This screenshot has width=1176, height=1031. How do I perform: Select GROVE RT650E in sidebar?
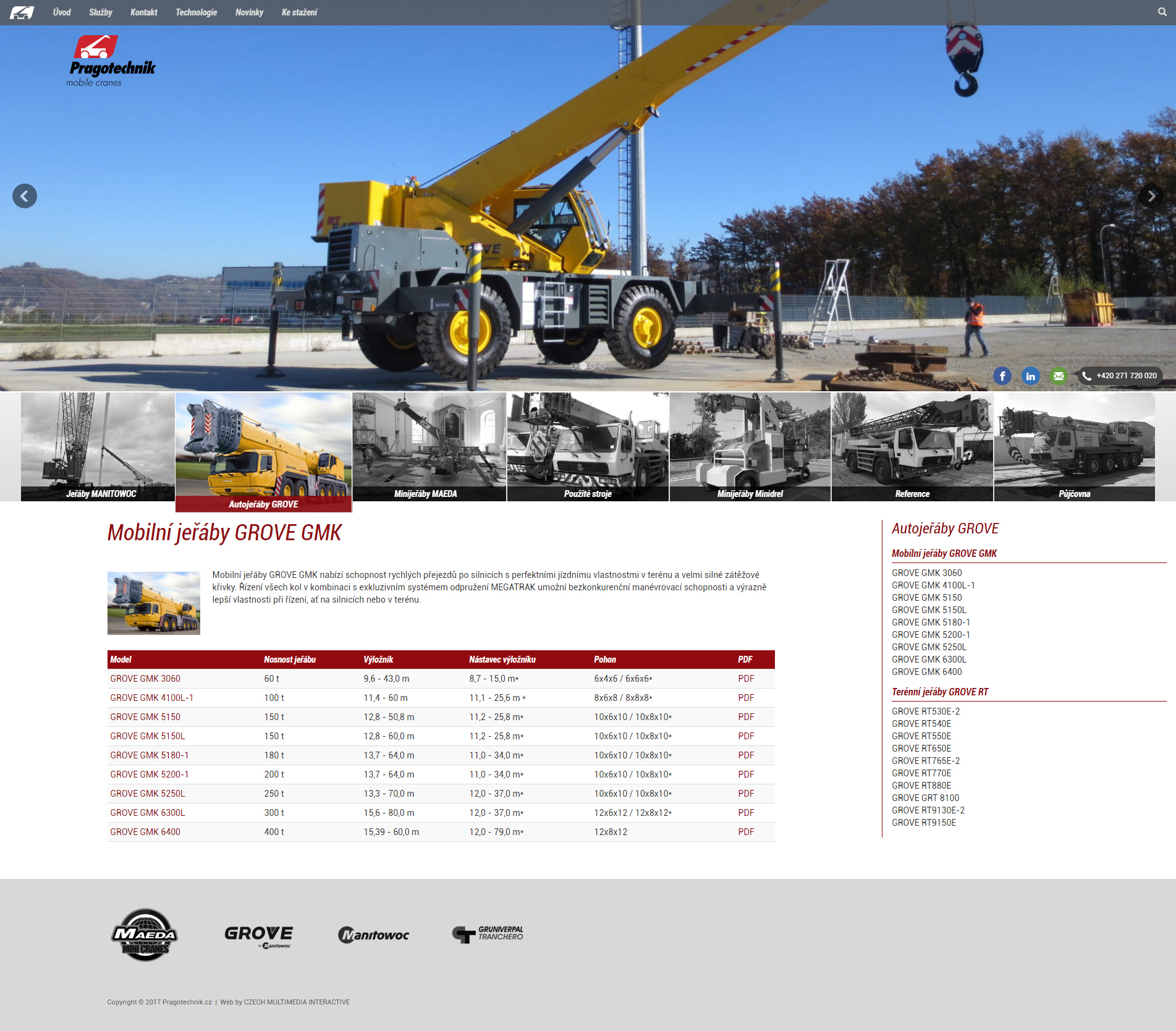point(921,749)
